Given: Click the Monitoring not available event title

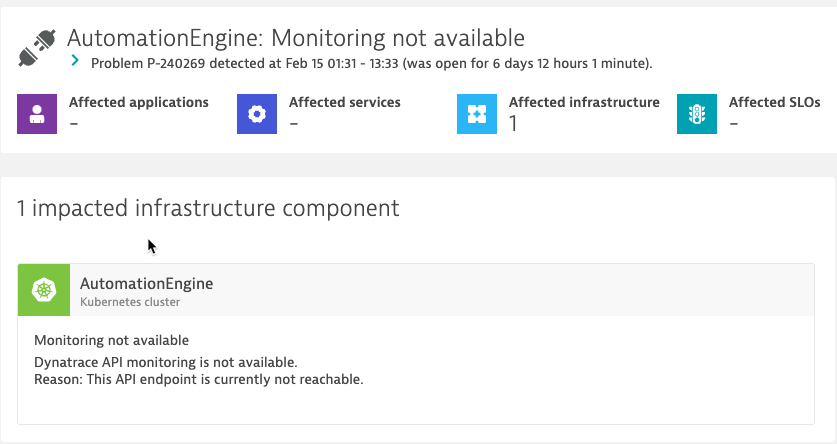Looking at the screenshot, I should pyautogui.click(x=112, y=340).
